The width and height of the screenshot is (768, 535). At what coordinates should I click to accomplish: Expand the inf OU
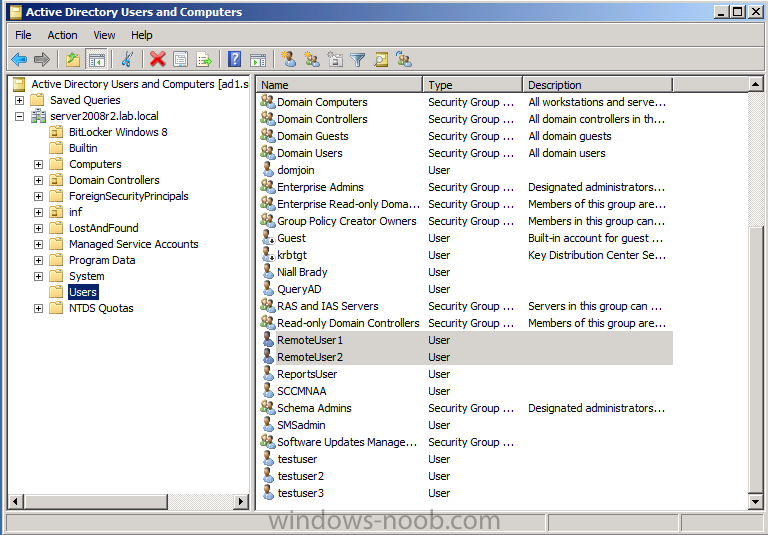coord(38,213)
